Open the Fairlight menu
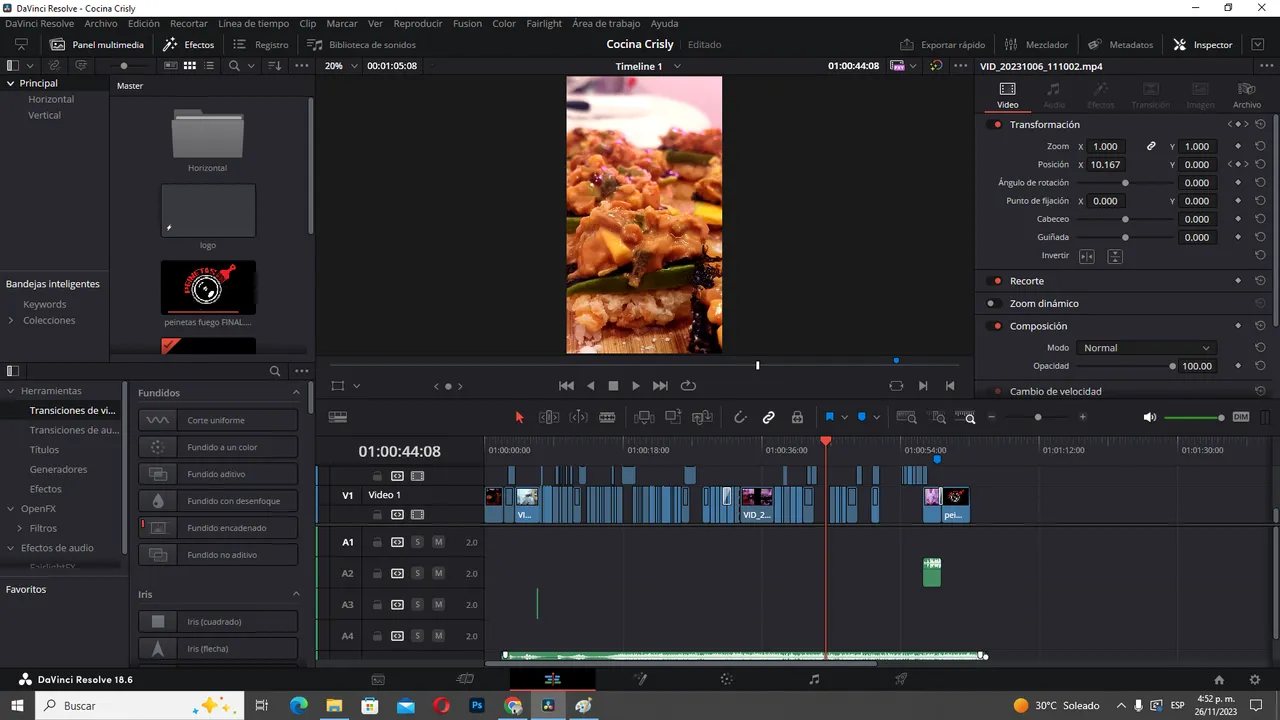The image size is (1280, 720). pos(544,23)
